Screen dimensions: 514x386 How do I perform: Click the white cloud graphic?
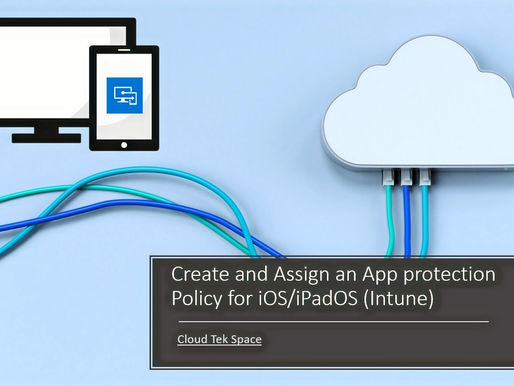tap(418, 103)
